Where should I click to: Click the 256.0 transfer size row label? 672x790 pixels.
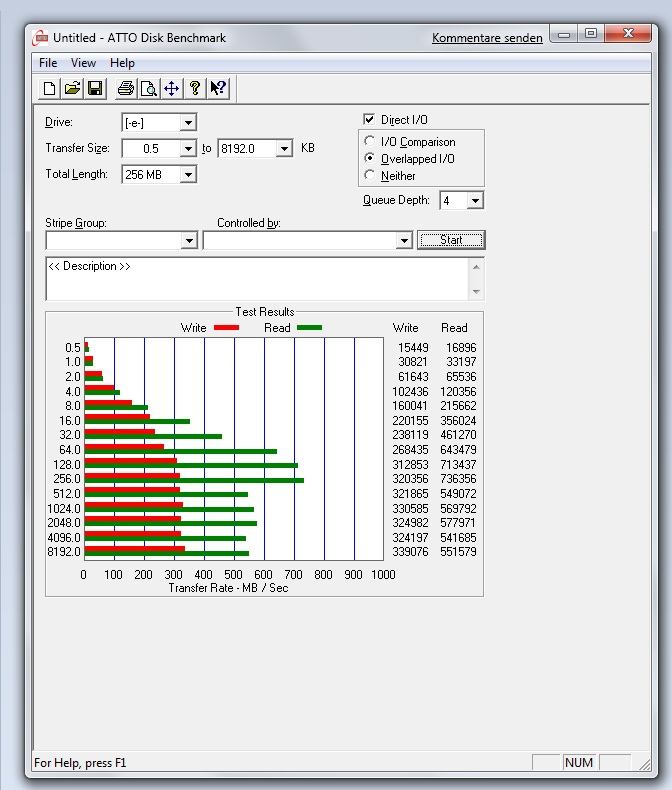(67, 479)
